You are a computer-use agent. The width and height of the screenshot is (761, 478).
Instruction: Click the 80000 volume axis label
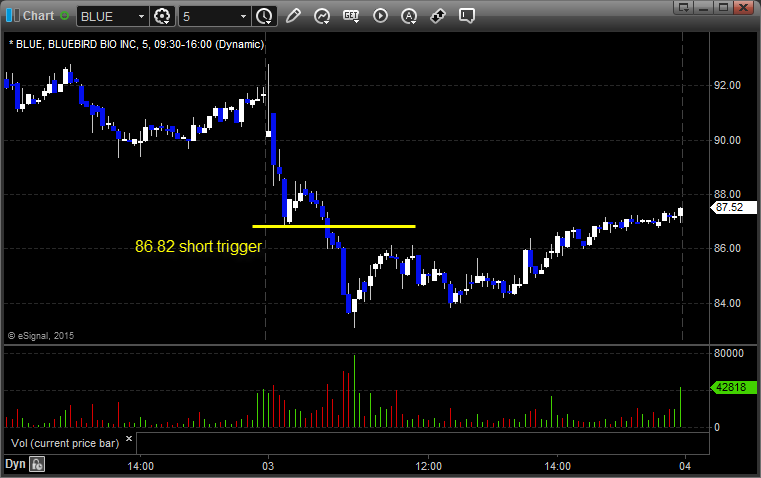pyautogui.click(x=728, y=353)
